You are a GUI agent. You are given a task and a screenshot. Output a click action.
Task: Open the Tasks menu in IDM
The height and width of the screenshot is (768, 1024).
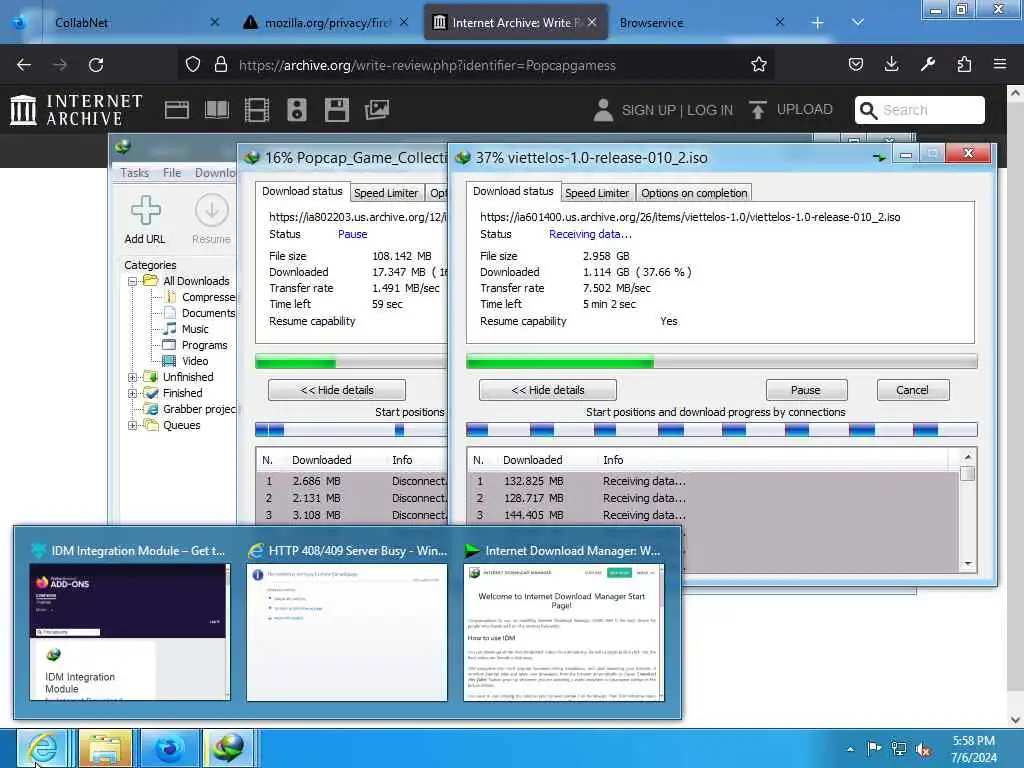click(135, 173)
